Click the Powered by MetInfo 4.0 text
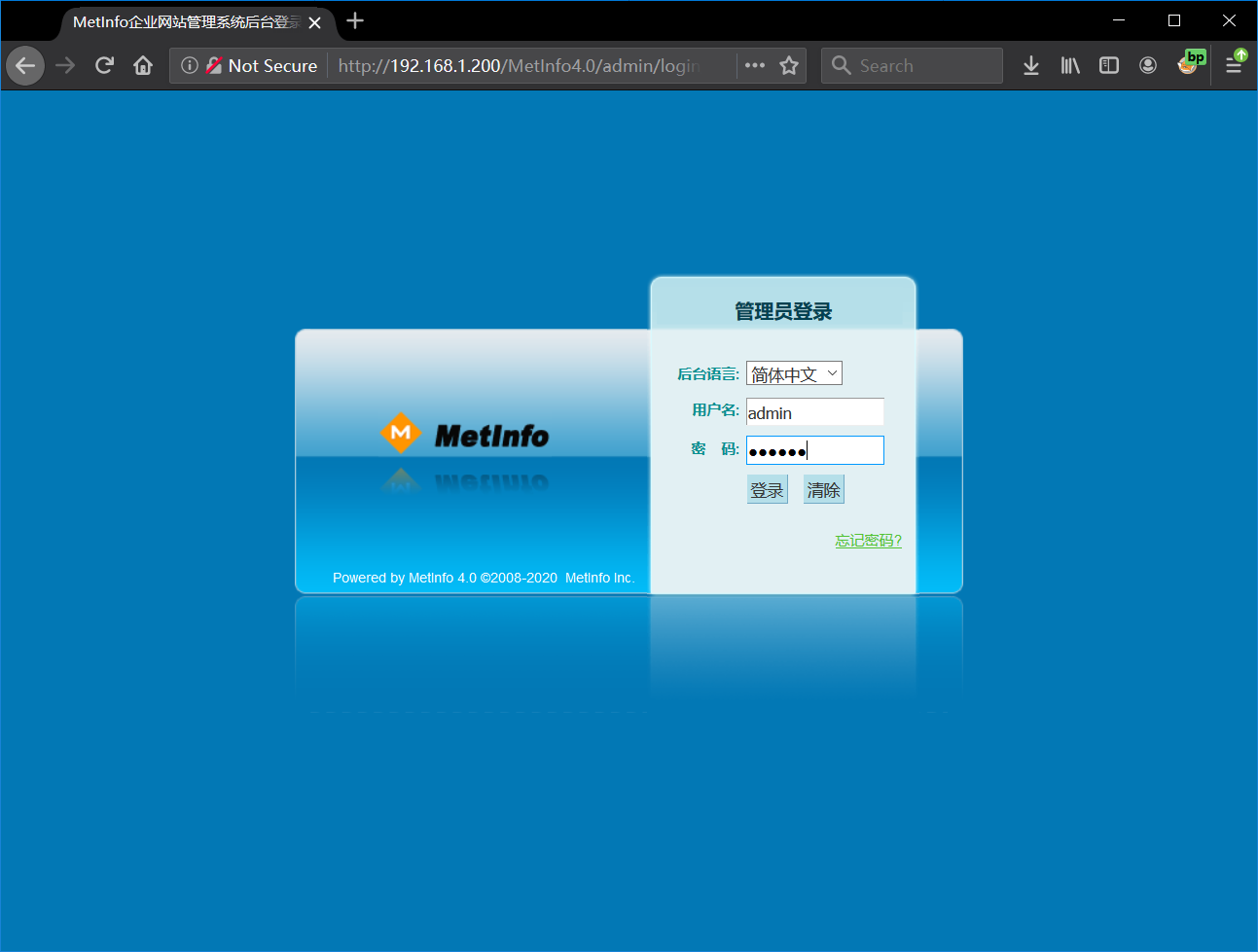Viewport: 1258px width, 952px height. [x=484, y=578]
